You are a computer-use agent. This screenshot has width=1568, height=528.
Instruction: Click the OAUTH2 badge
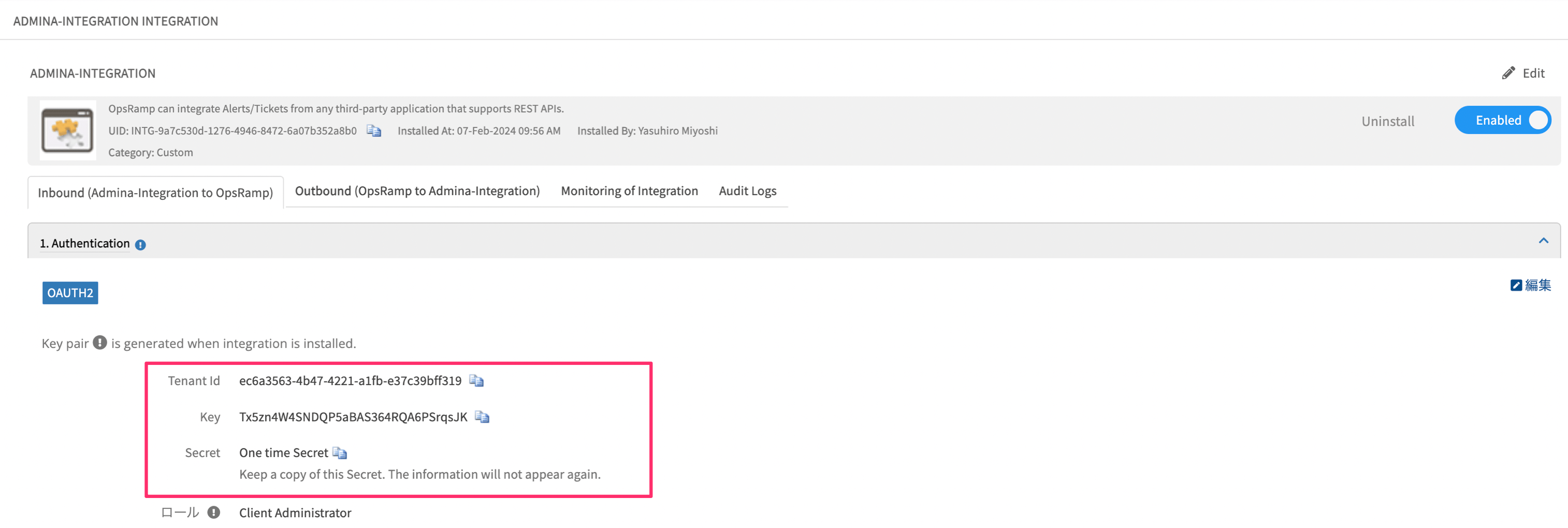point(70,292)
